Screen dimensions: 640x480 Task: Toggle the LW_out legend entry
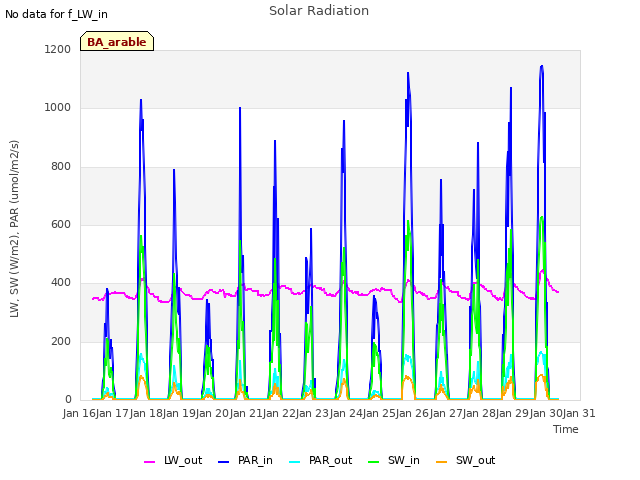pos(173,460)
